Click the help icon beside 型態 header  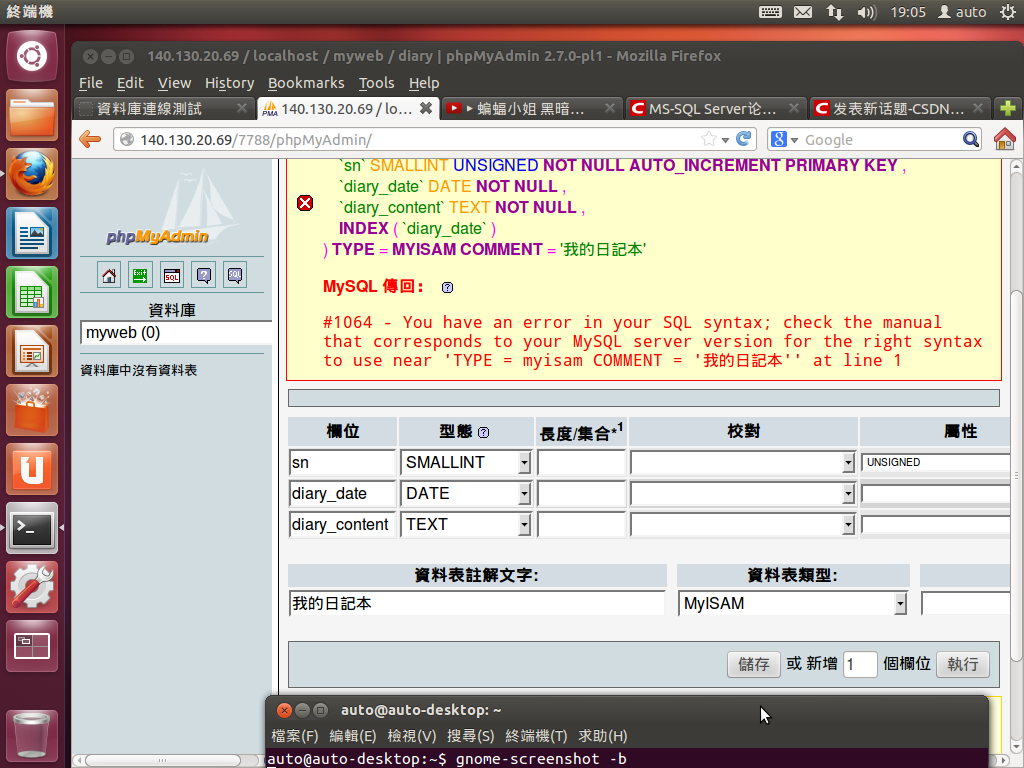[484, 433]
